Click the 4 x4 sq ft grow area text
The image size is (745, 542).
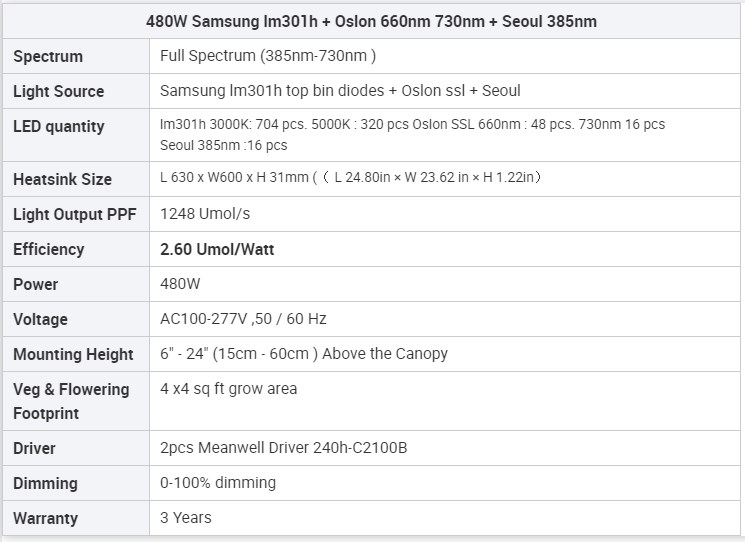(229, 389)
